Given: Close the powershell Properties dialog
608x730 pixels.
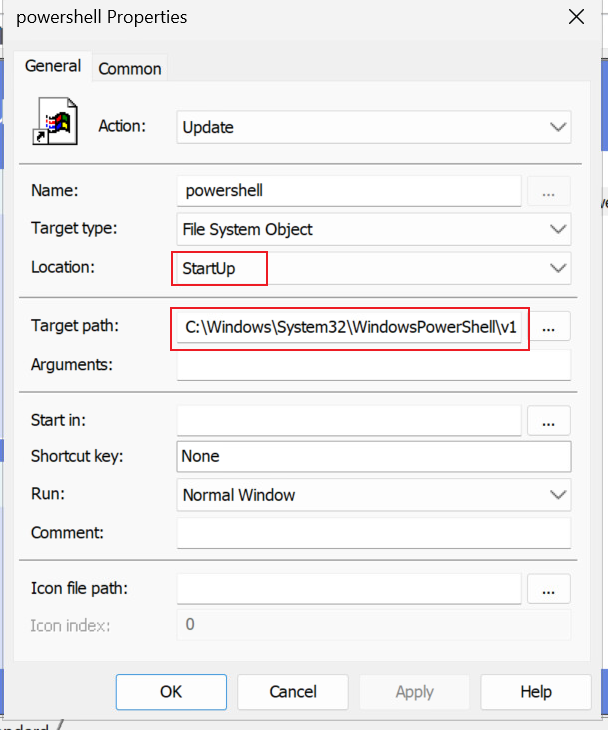Looking at the screenshot, I should click(576, 17).
